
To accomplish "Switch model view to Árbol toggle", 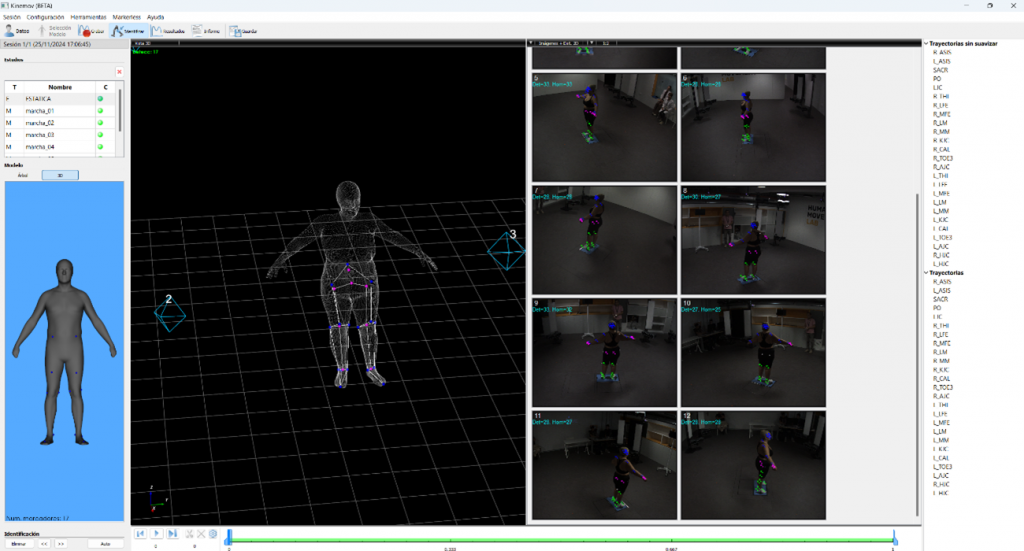I will (x=23, y=175).
